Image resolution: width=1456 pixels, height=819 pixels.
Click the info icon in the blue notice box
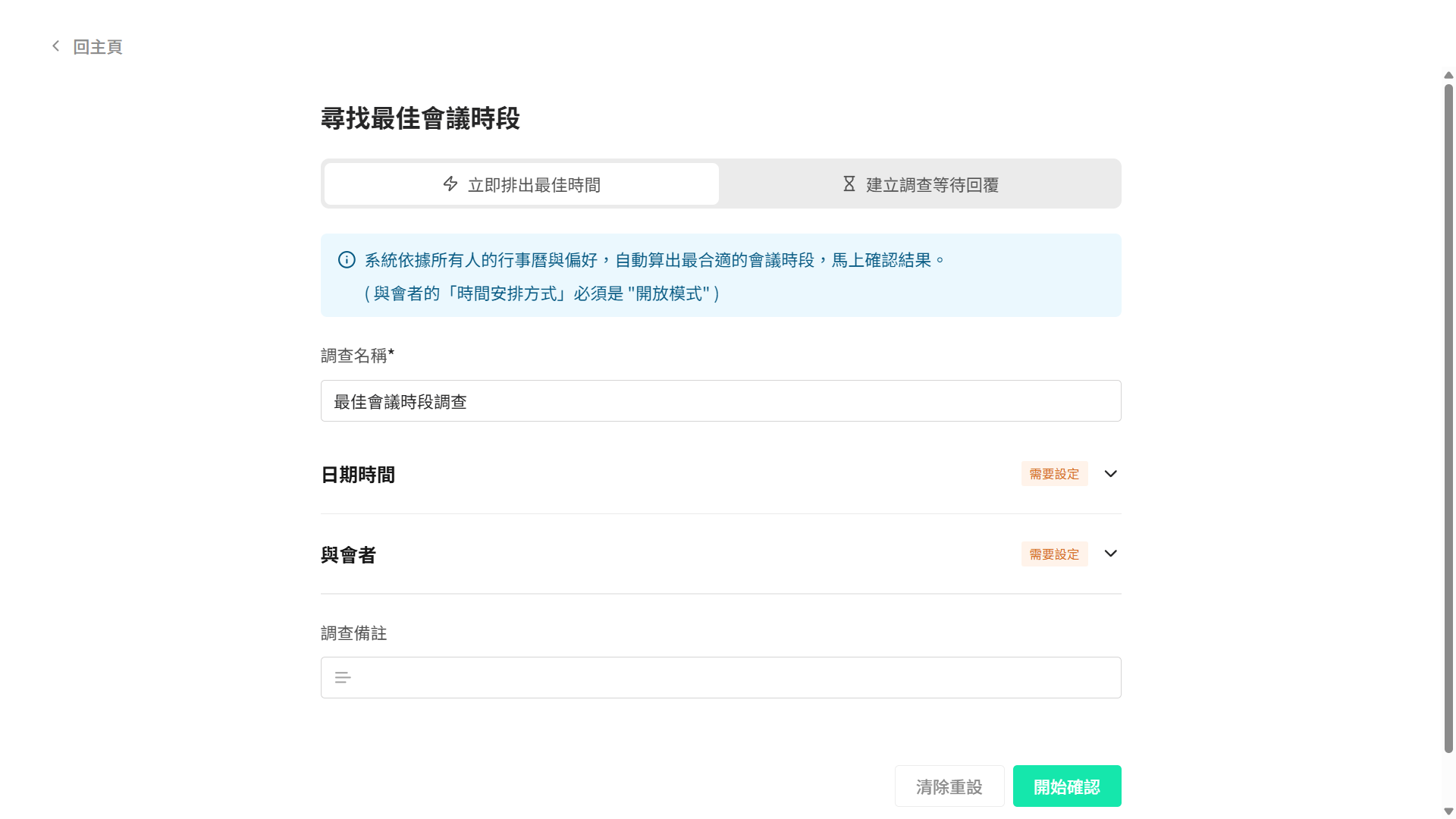pyautogui.click(x=347, y=260)
